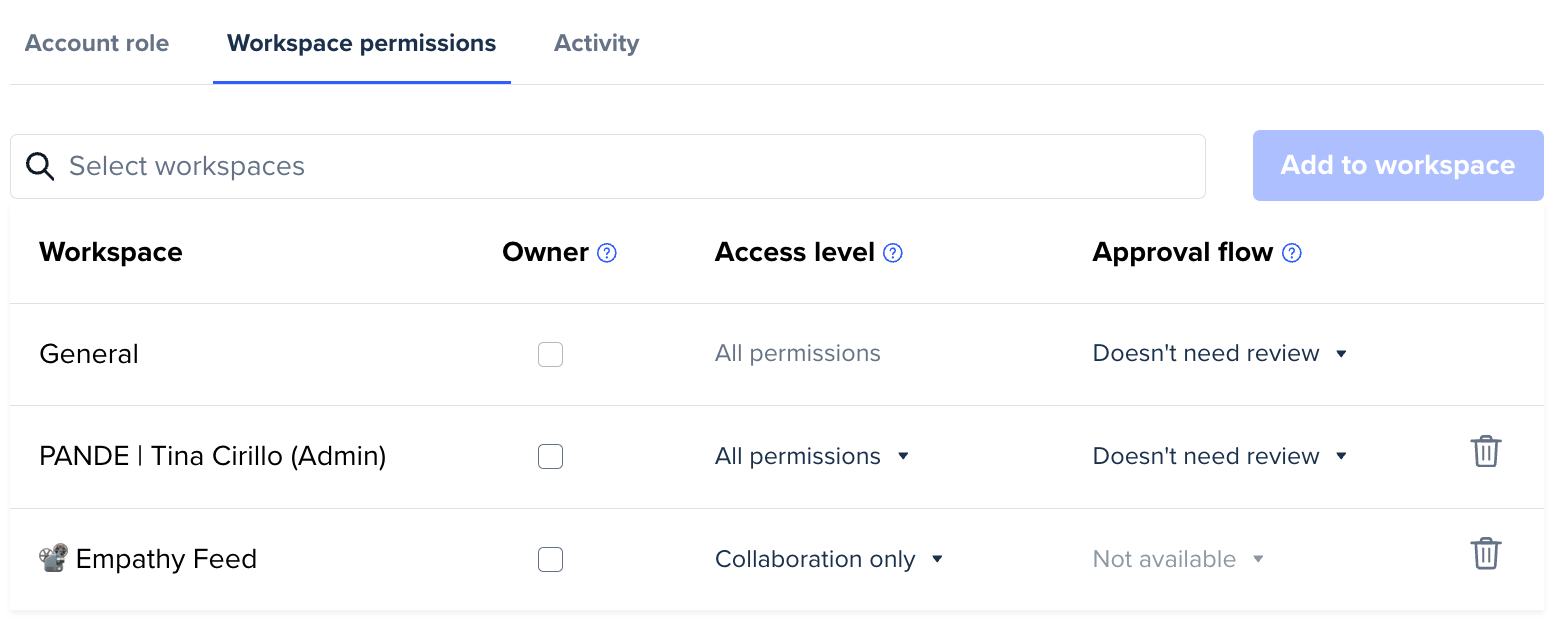This screenshot has width=1568, height=638.
Task: Open PANDE's Doesn't need review dropdown
Action: (x=1220, y=457)
